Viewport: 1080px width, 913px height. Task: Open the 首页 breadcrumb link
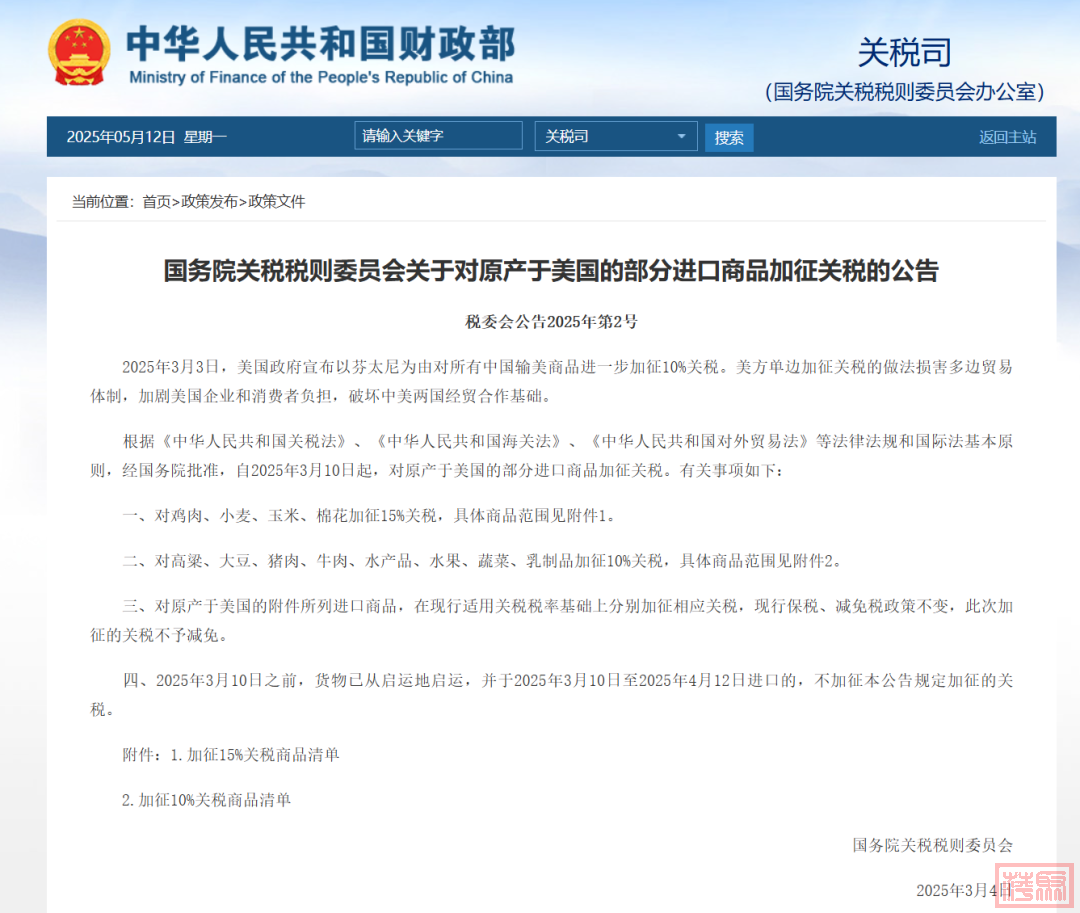click(x=156, y=202)
